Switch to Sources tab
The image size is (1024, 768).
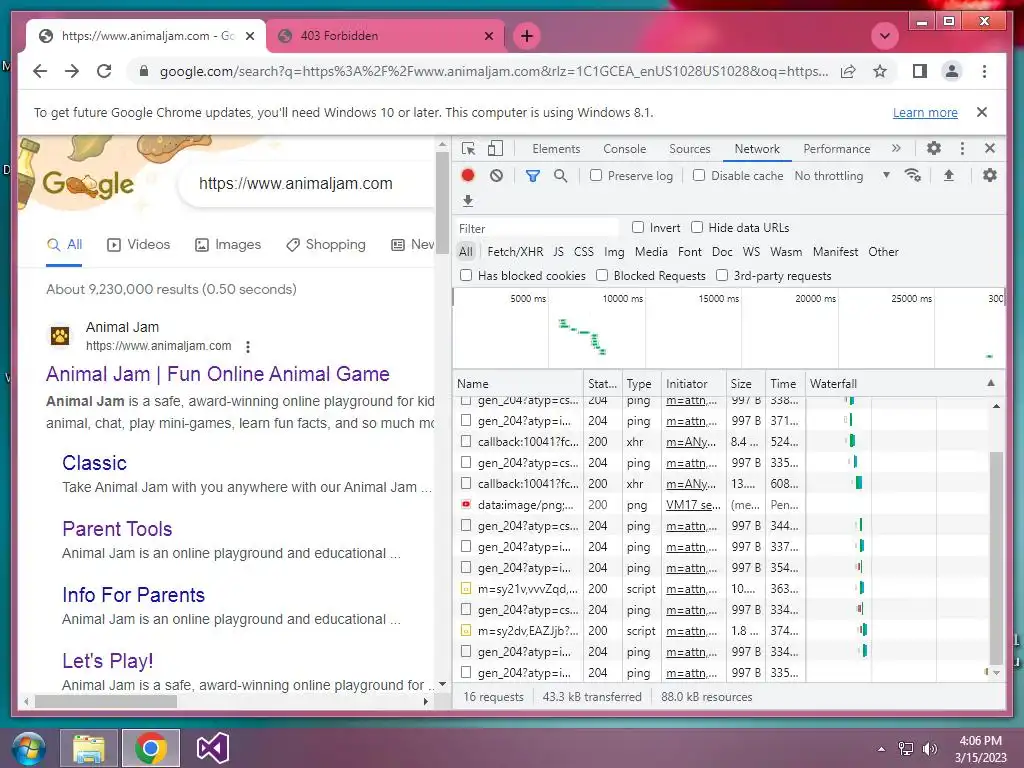pos(690,149)
